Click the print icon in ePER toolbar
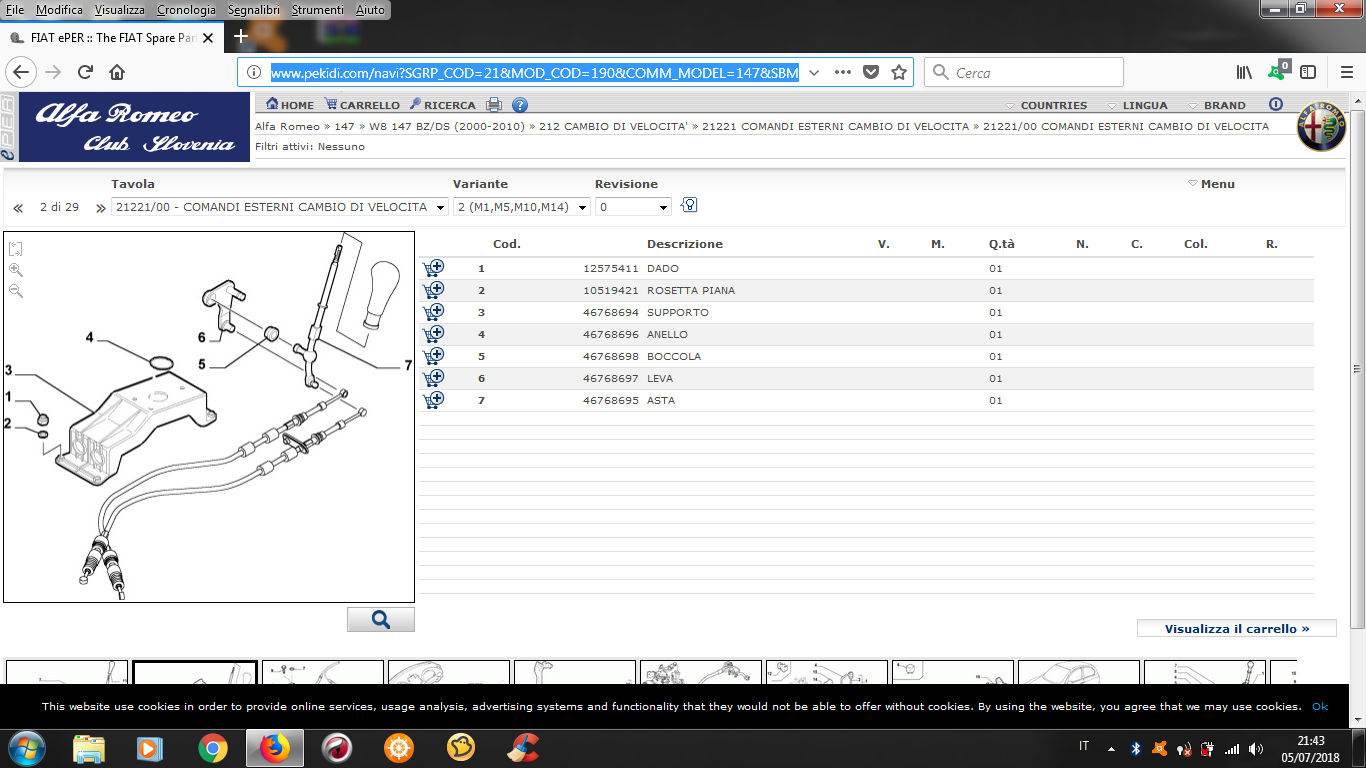 (x=493, y=105)
